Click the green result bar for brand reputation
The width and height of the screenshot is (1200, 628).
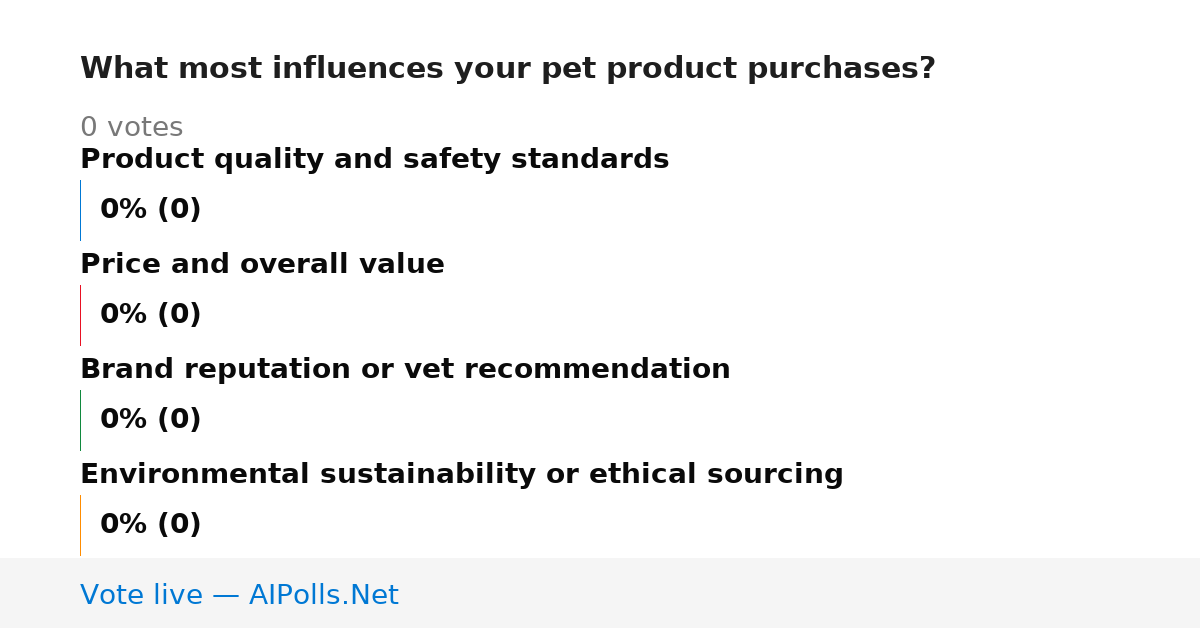80,420
